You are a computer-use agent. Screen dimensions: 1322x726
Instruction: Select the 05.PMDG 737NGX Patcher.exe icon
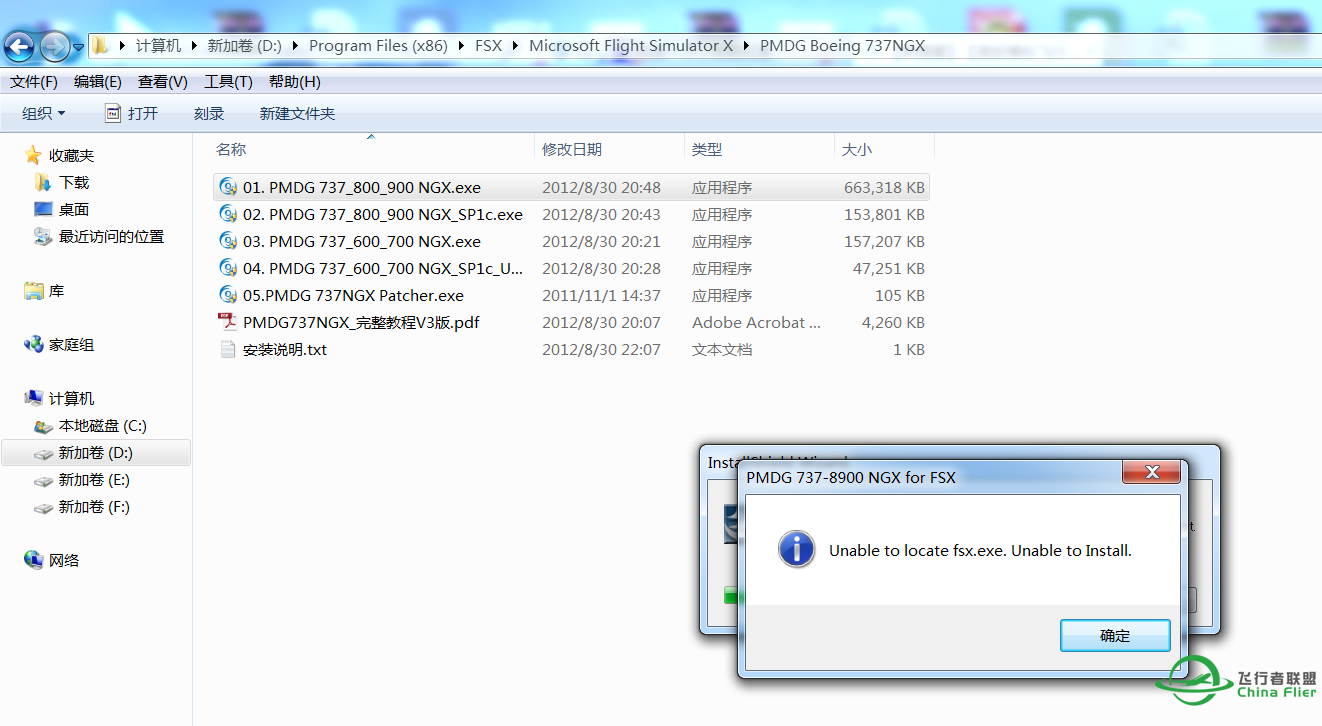coord(227,295)
